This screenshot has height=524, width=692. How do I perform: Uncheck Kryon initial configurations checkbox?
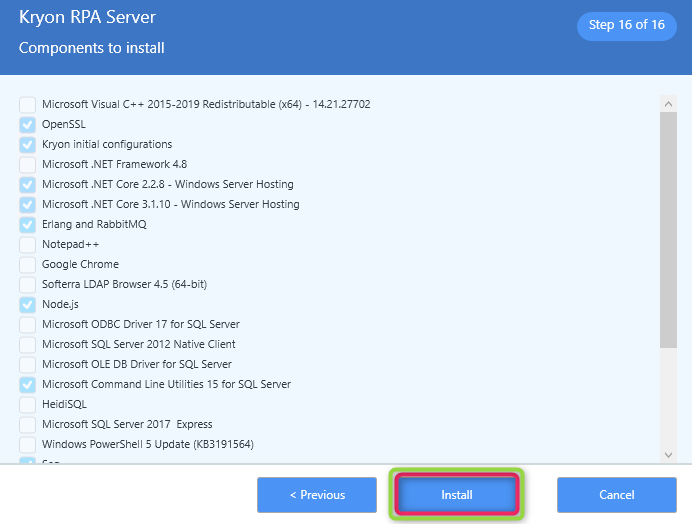tap(27, 145)
